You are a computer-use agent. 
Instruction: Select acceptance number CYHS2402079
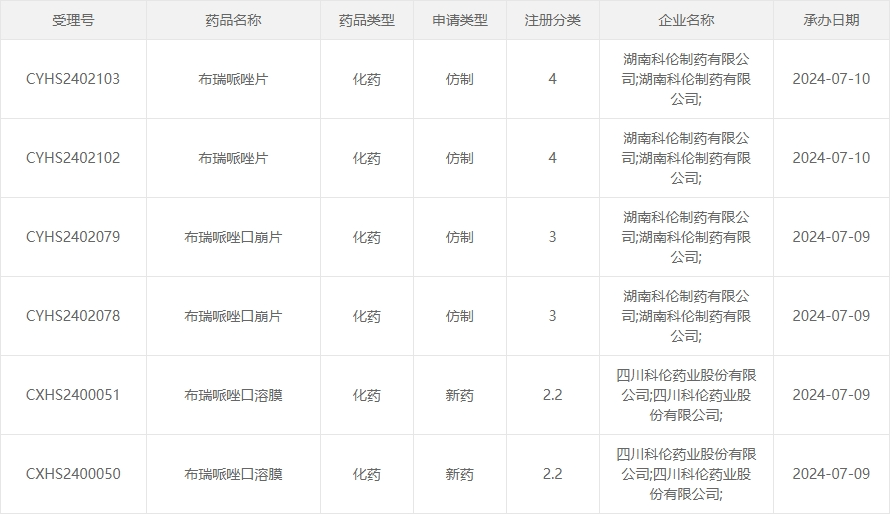pos(73,237)
